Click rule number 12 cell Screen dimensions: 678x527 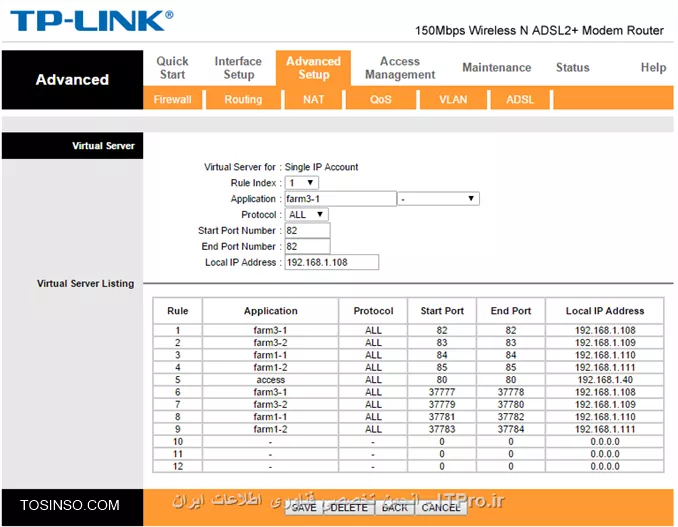coord(178,466)
